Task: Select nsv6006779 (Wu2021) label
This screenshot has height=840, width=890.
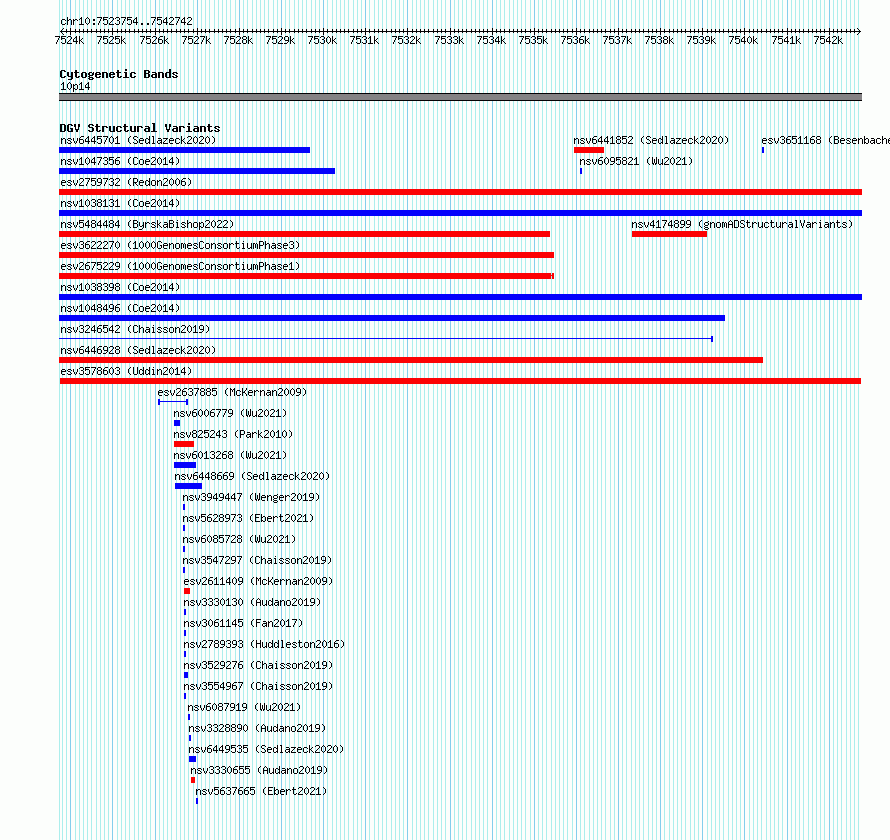Action: 230,413
